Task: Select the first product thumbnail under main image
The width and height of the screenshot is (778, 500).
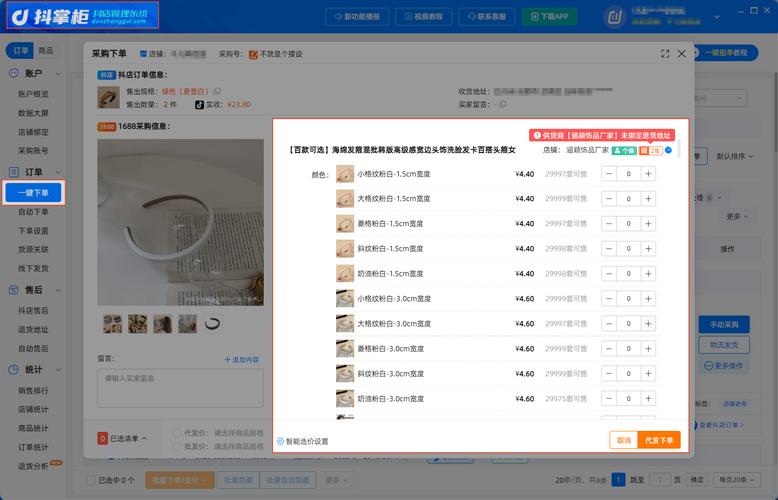Action: [x=113, y=324]
